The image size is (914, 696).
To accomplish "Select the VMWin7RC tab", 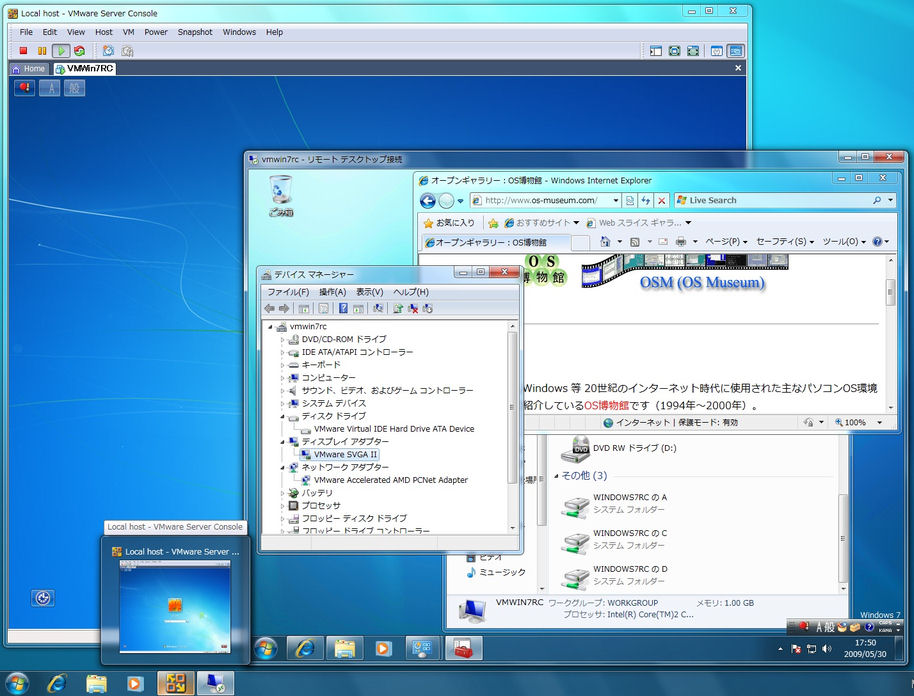I will tap(85, 69).
